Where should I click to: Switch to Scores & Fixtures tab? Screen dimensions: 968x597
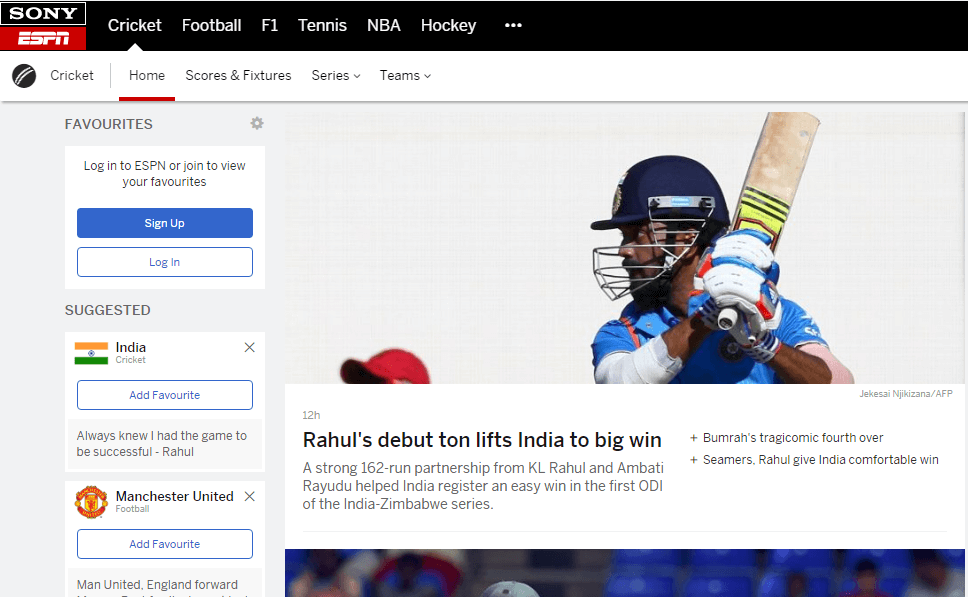238,75
